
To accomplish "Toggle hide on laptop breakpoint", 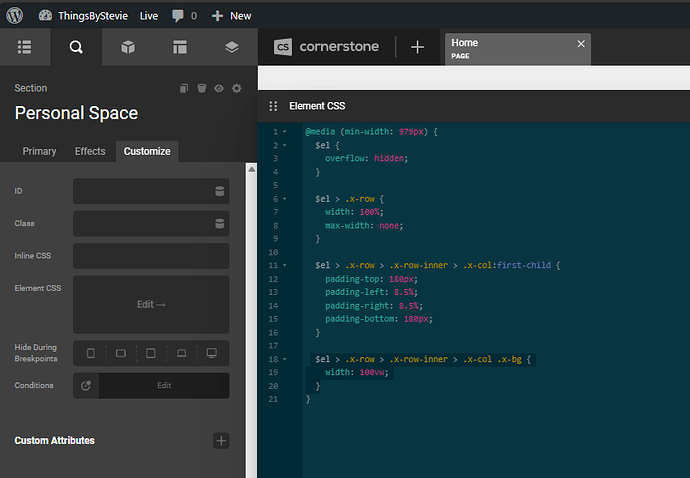I will [x=181, y=354].
